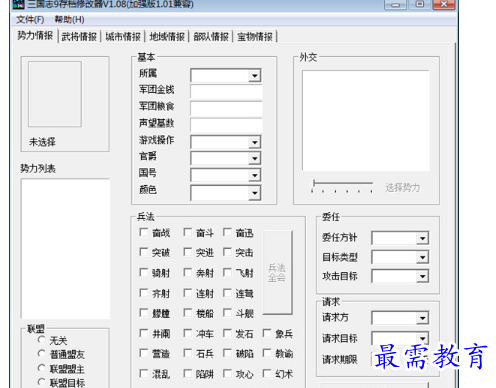This screenshot has height=388, width=496.
Task: Switch to the 部队情报 tab
Action: (211, 36)
